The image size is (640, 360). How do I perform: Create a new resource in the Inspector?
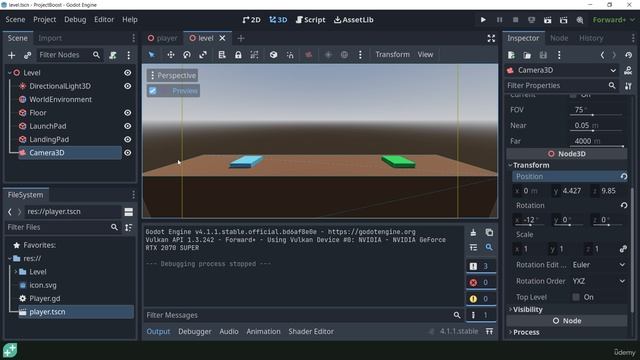[511, 55]
